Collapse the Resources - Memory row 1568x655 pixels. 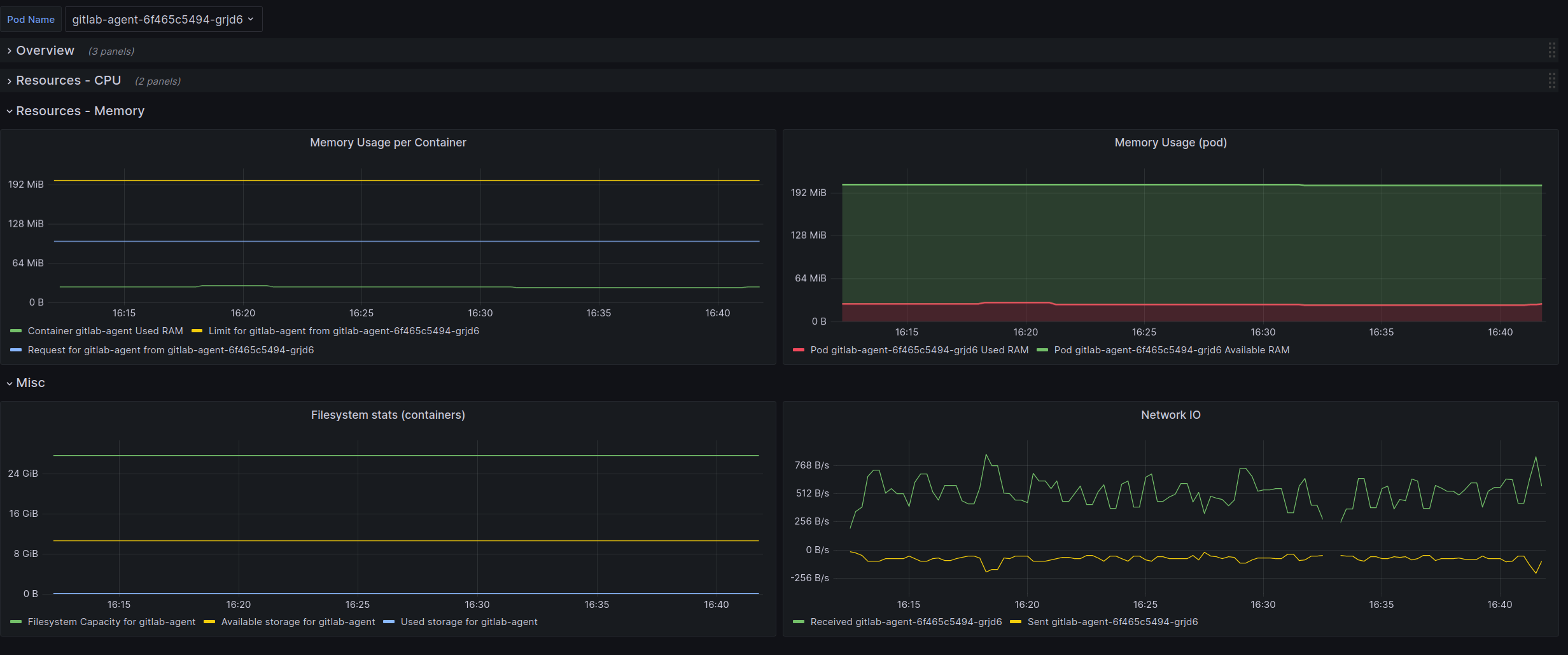(80, 111)
